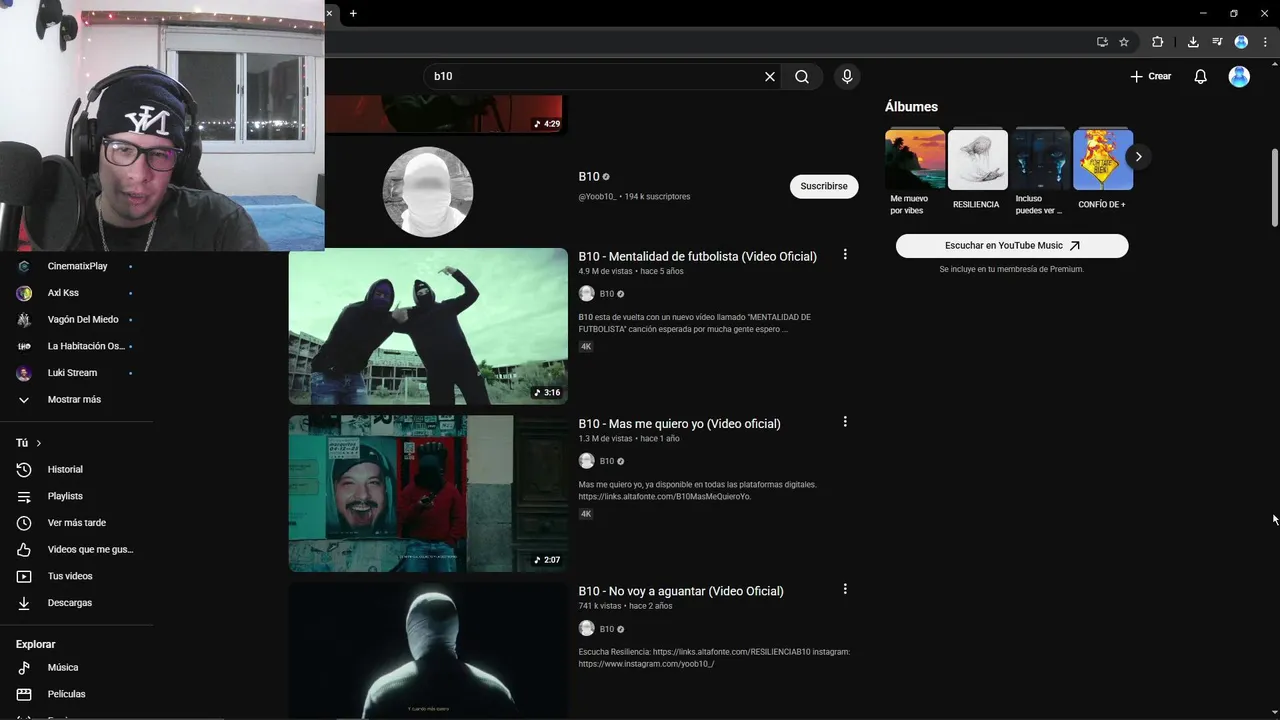Open Chrome profile avatar in toolbar

pos(1241,42)
